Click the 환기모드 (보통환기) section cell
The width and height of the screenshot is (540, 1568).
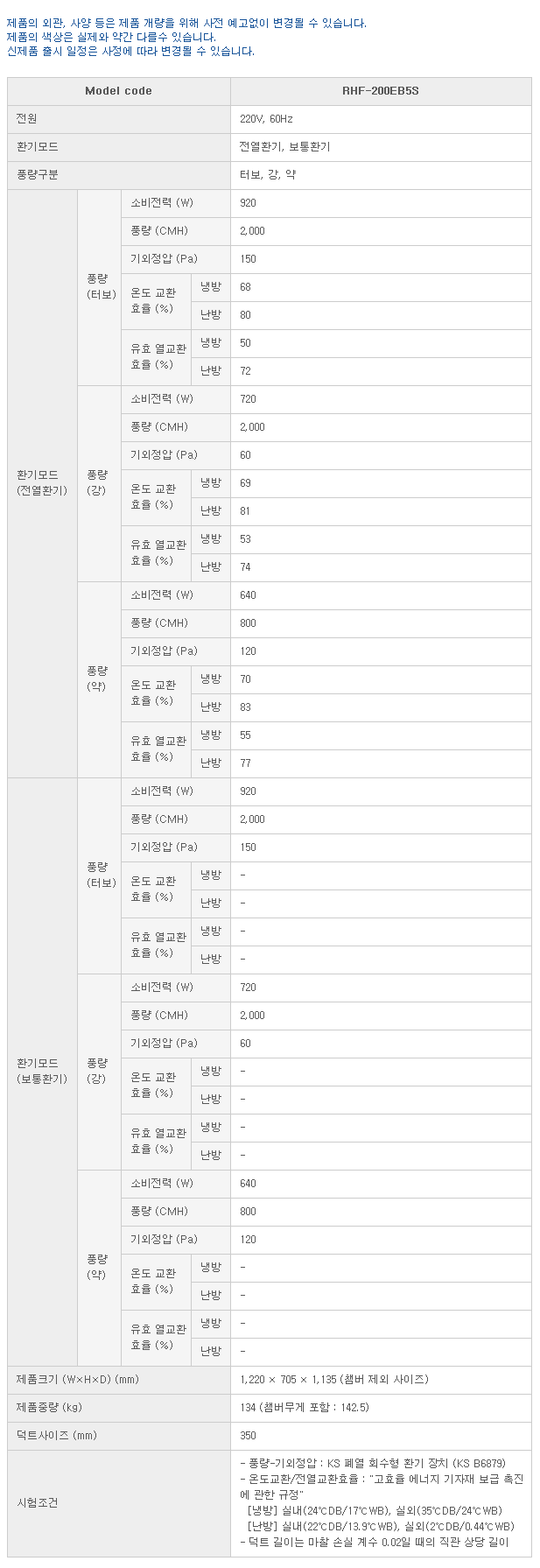[42, 1071]
